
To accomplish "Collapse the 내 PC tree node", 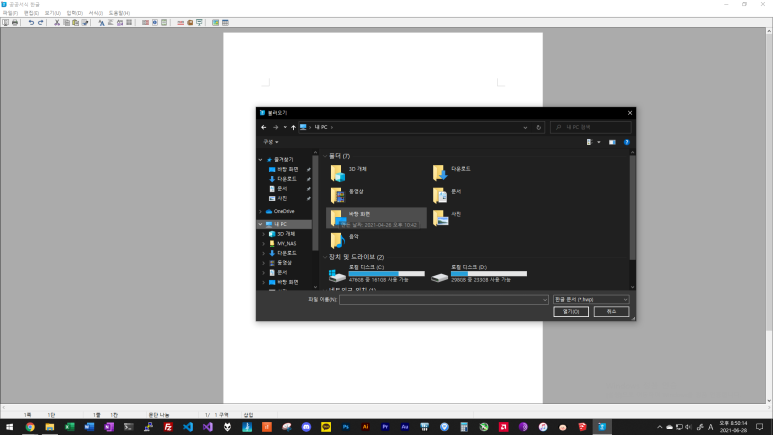I will coord(260,224).
